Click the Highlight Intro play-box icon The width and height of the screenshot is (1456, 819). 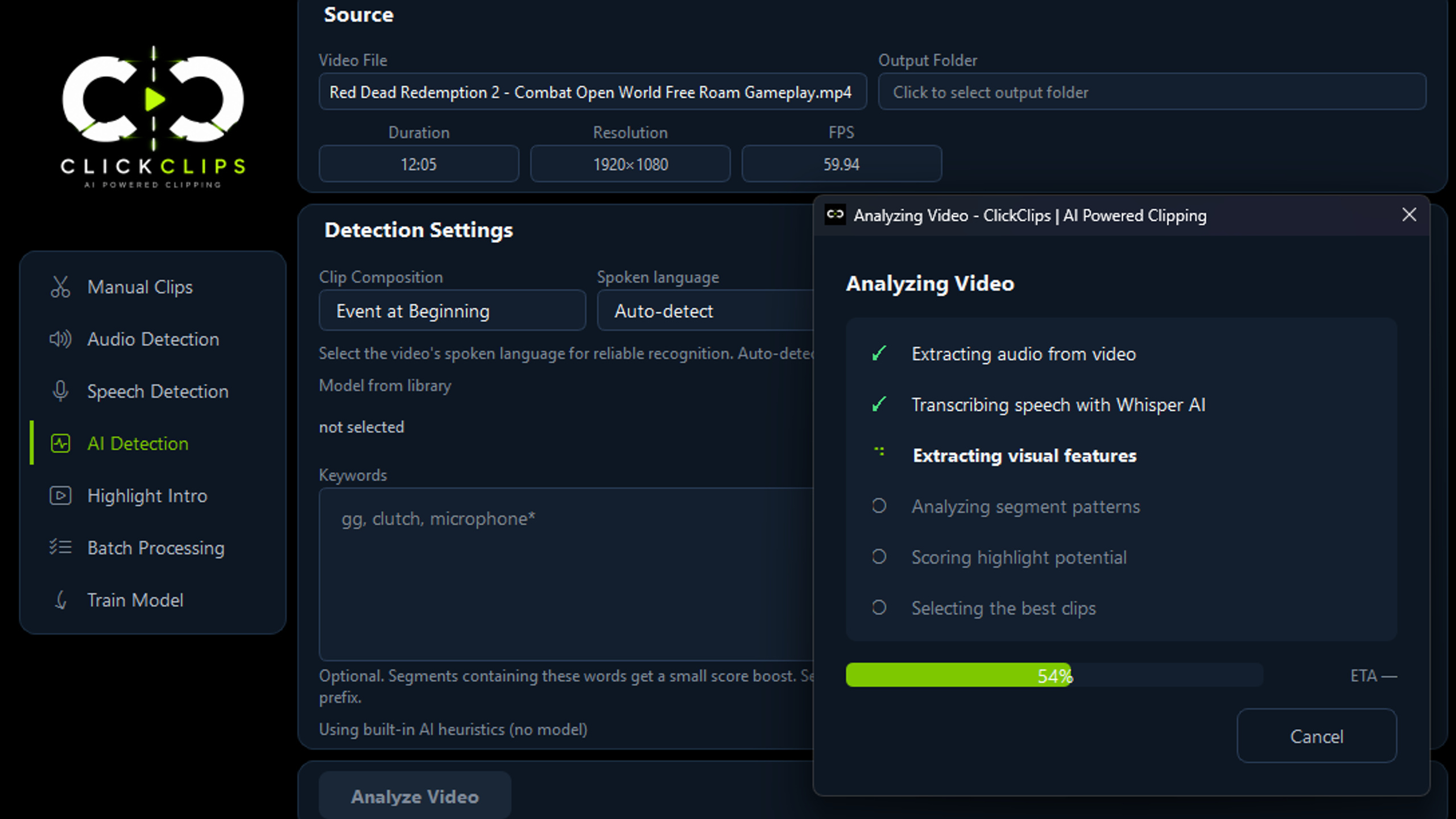(x=60, y=496)
